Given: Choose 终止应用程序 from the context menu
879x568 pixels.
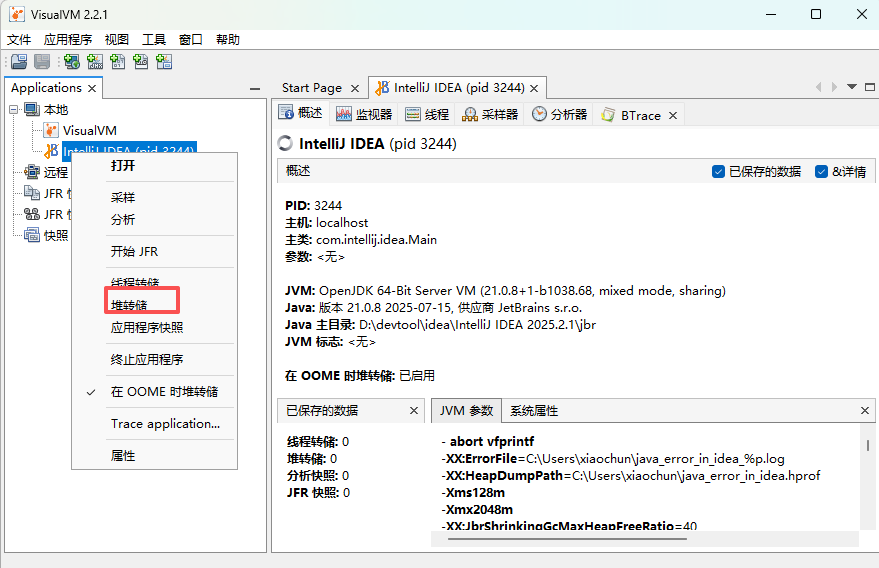Looking at the screenshot, I should 154,359.
